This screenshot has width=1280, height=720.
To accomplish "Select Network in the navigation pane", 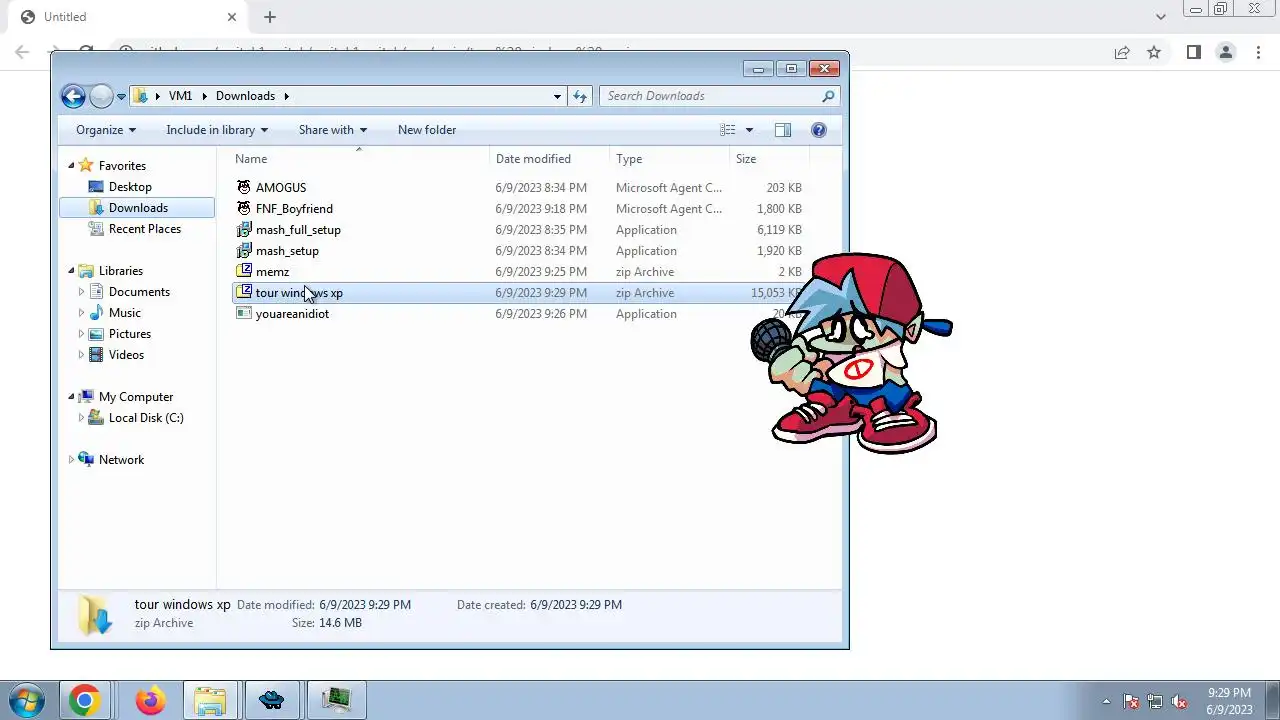I will pyautogui.click(x=121, y=460).
